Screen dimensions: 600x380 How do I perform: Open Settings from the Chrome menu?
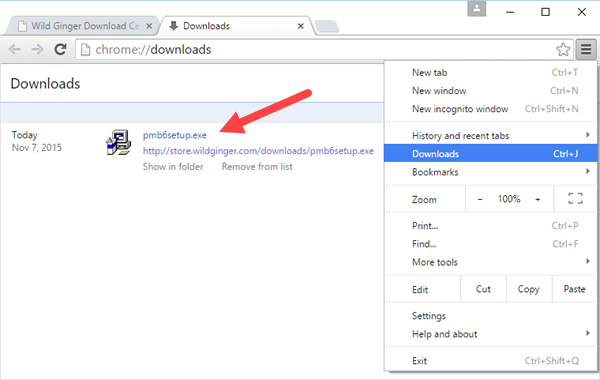coord(491,316)
